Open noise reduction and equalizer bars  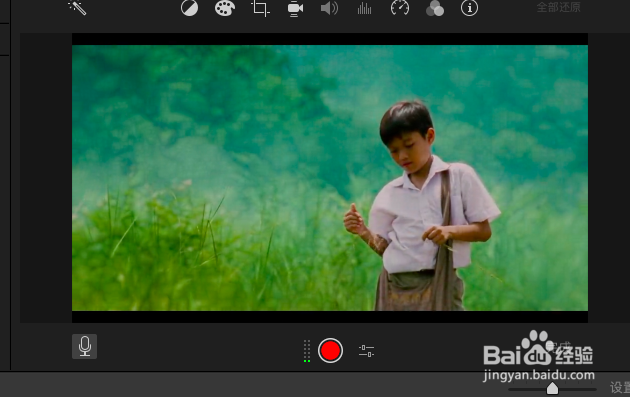point(364,8)
